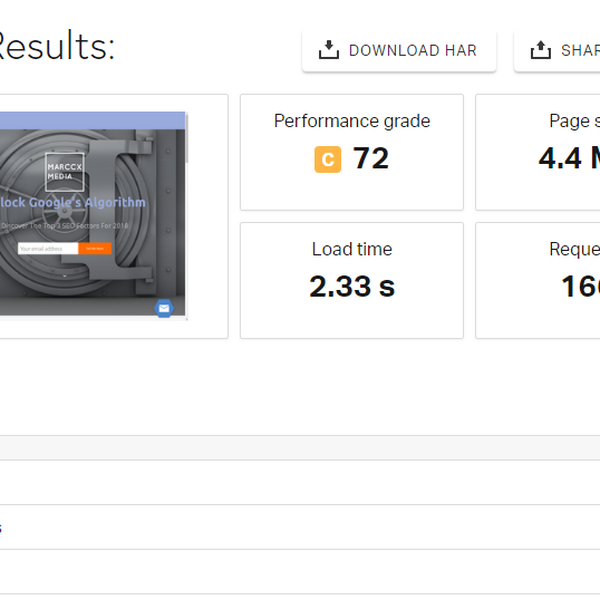Click the 2.33 s load time value
The image size is (600, 600).
[352, 287]
